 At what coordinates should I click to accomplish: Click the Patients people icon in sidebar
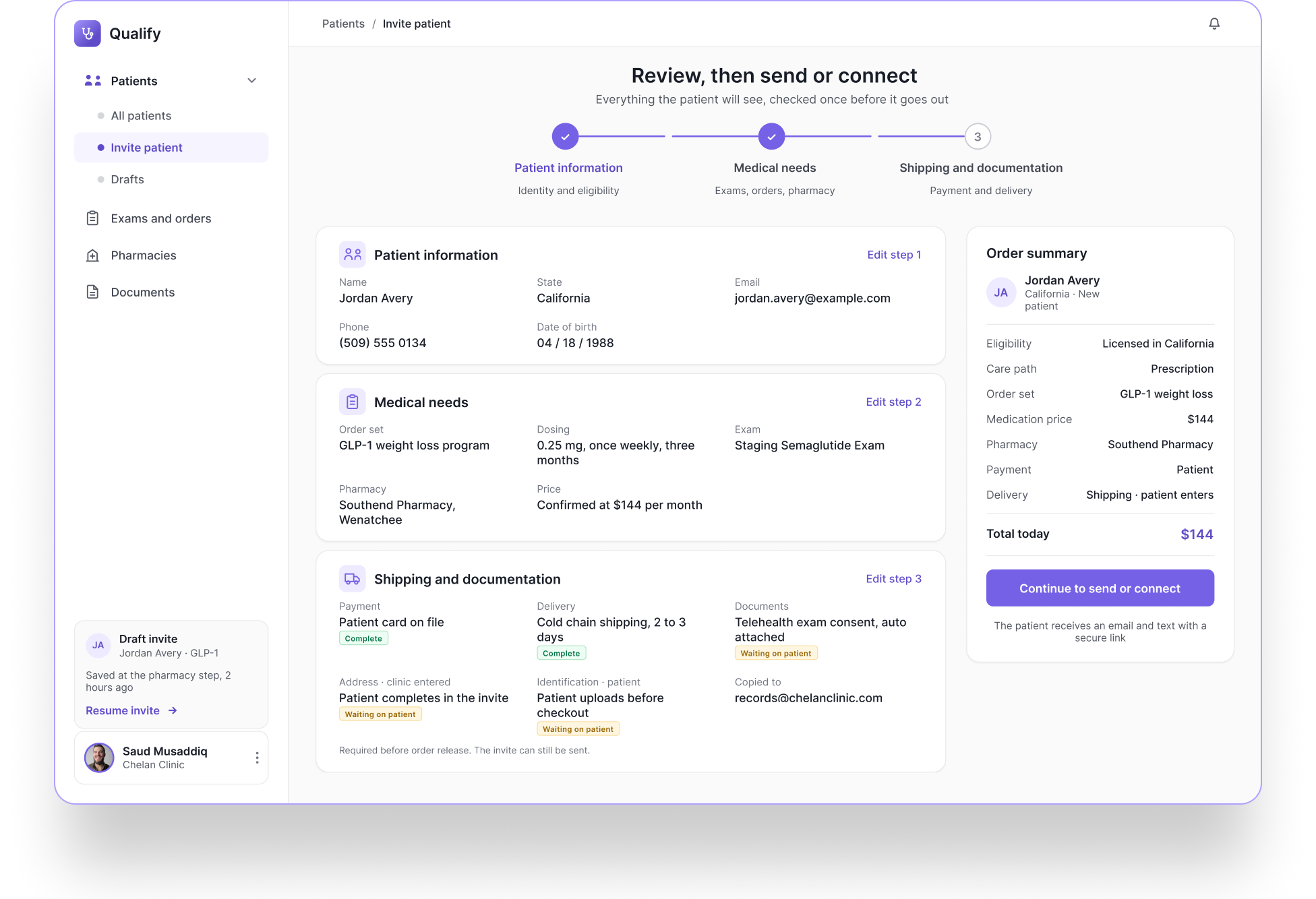93,81
